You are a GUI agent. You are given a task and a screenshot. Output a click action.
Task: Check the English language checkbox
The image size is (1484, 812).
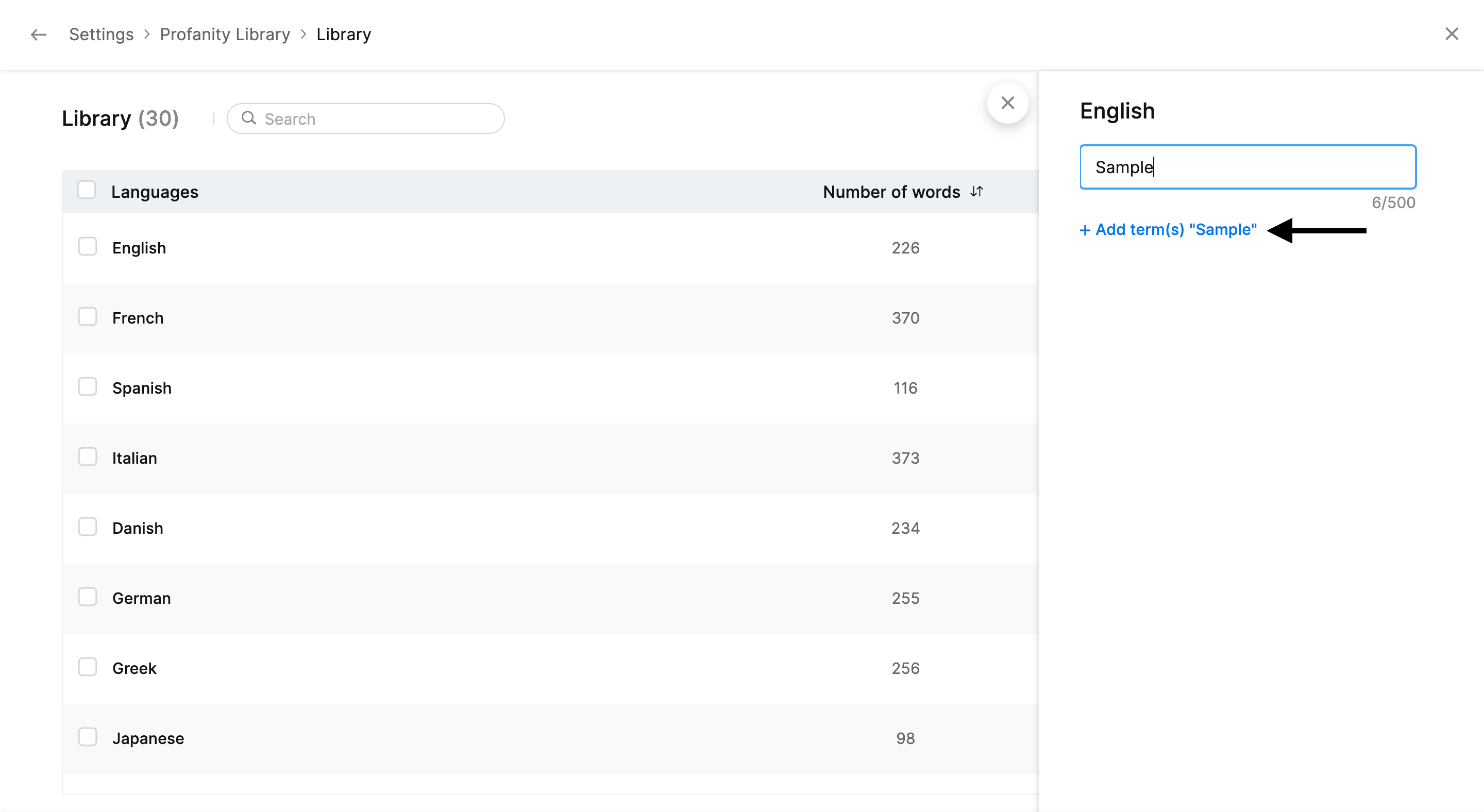tap(88, 247)
